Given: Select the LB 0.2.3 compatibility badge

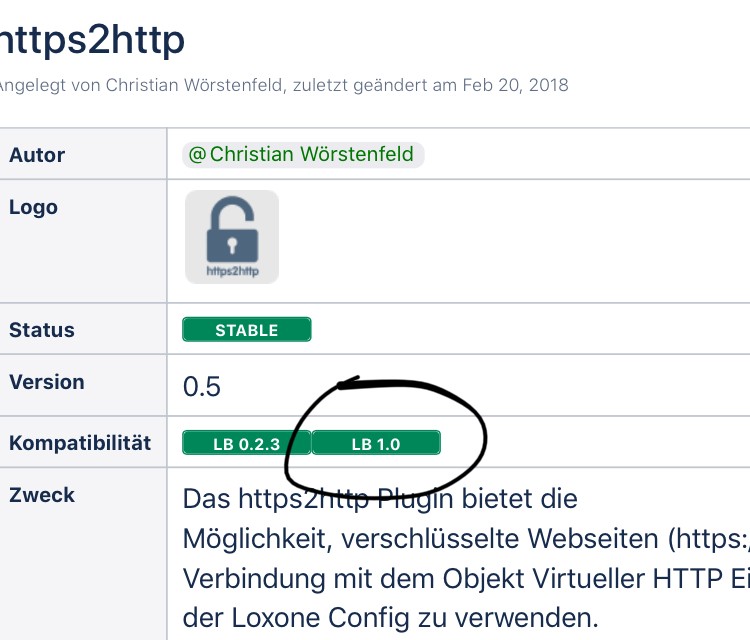Looking at the screenshot, I should pos(246,443).
